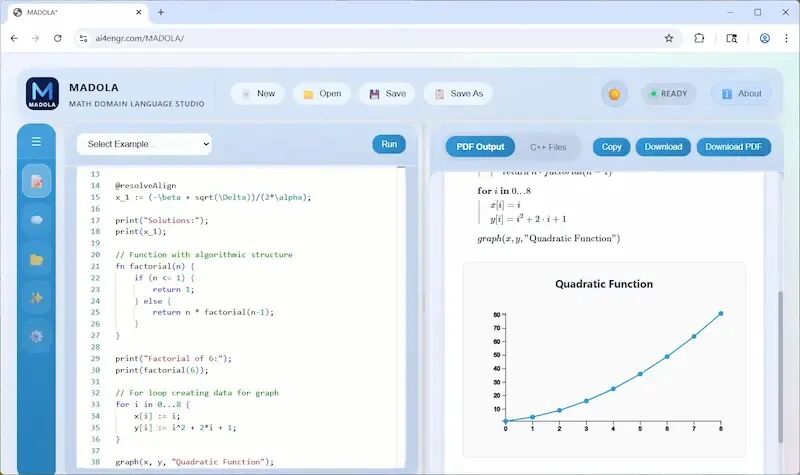Open the browser profile icon
The height and width of the screenshot is (475, 800).
point(764,38)
